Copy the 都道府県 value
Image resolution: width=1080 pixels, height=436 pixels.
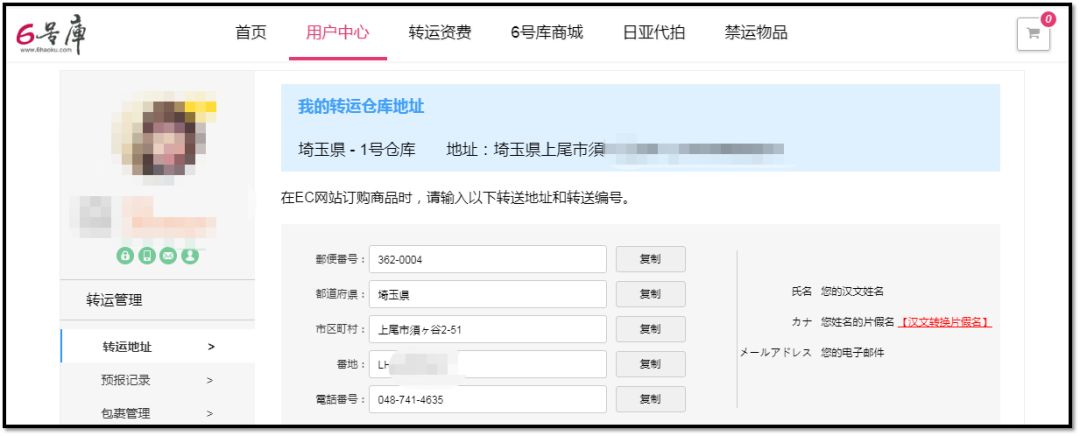[x=650, y=294]
